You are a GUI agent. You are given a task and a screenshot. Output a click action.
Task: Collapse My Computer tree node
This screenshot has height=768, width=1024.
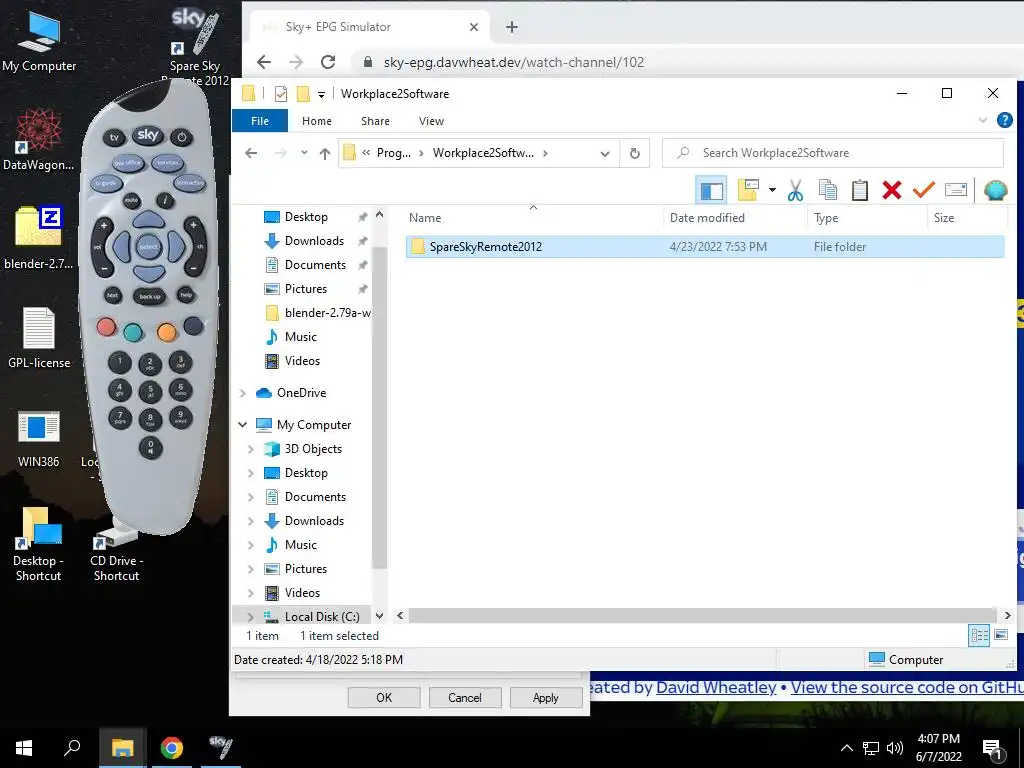point(243,424)
